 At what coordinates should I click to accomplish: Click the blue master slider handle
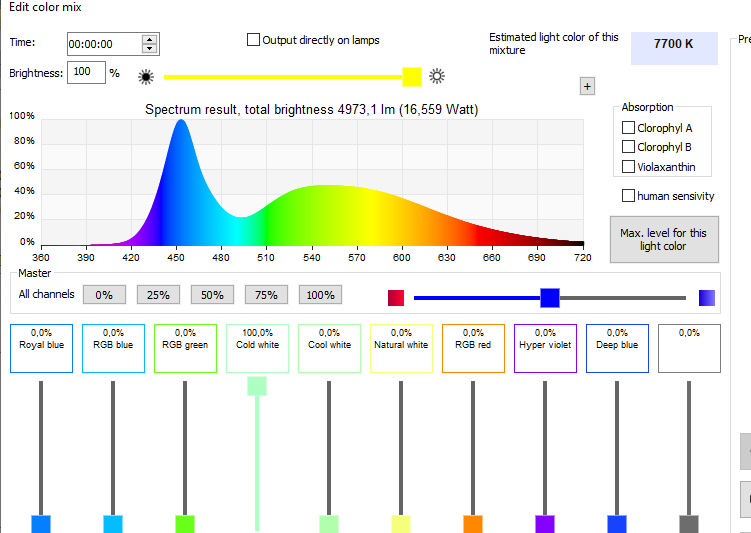(550, 298)
